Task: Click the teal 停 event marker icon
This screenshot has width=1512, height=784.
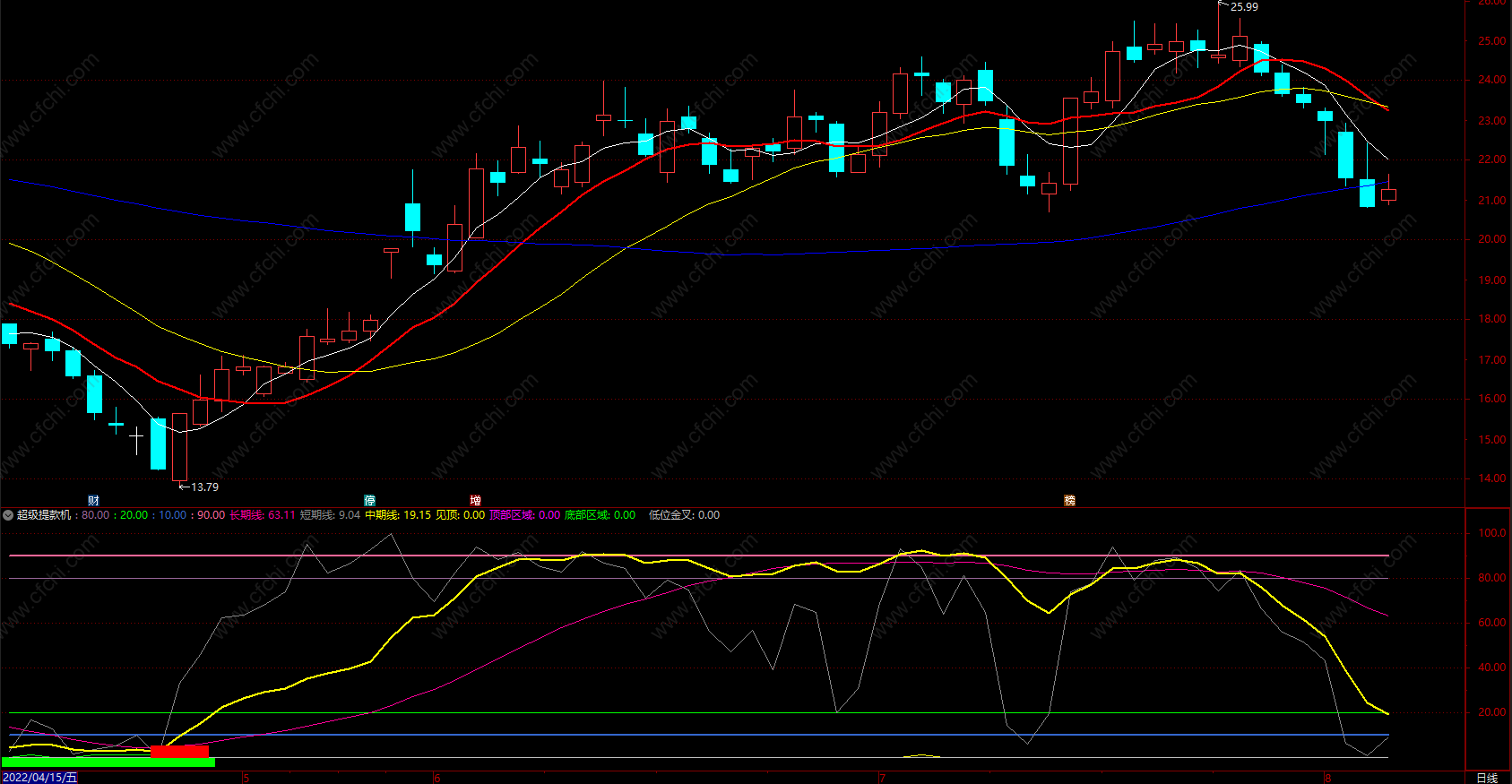Action: [x=369, y=501]
